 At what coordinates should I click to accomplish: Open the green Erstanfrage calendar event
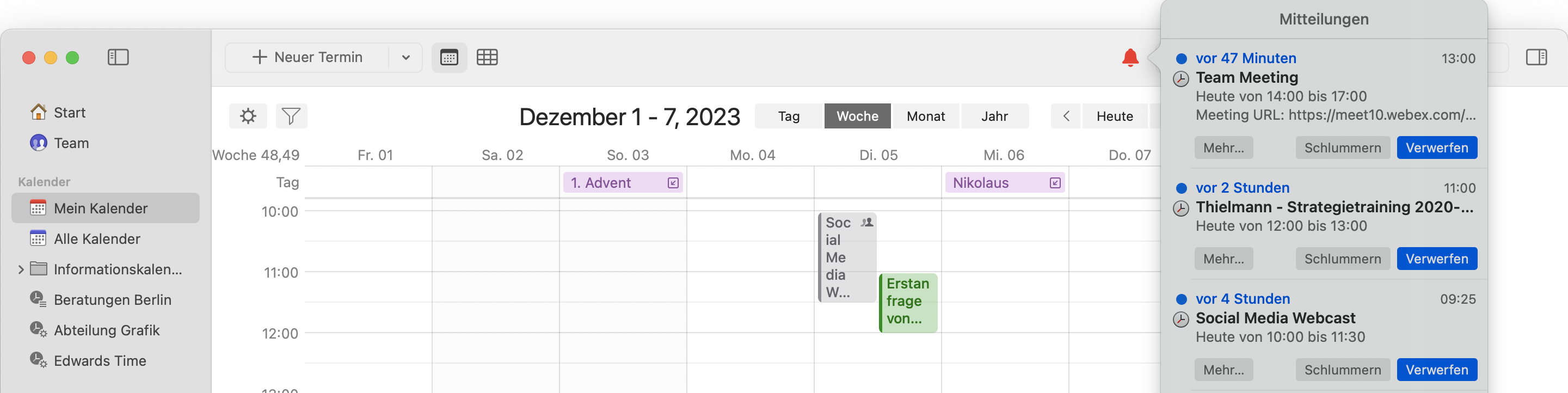click(908, 302)
